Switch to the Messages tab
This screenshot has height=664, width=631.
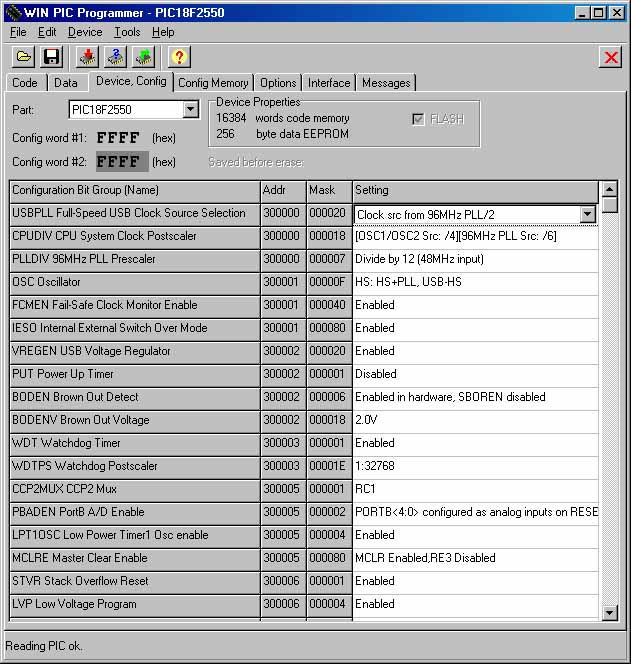[386, 83]
